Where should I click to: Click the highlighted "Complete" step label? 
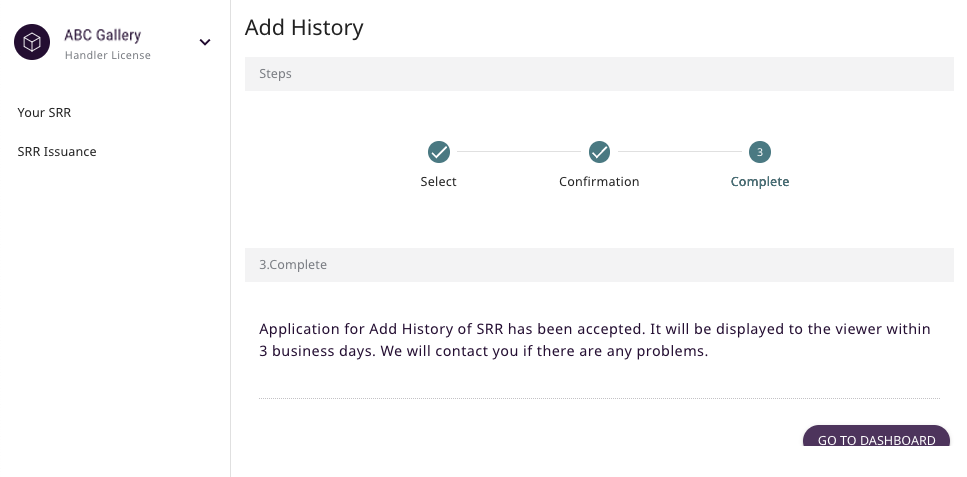(760, 181)
